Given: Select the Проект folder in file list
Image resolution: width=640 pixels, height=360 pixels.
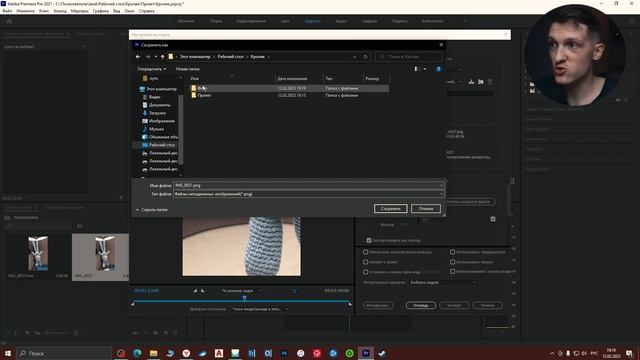Looking at the screenshot, I should (204, 95).
